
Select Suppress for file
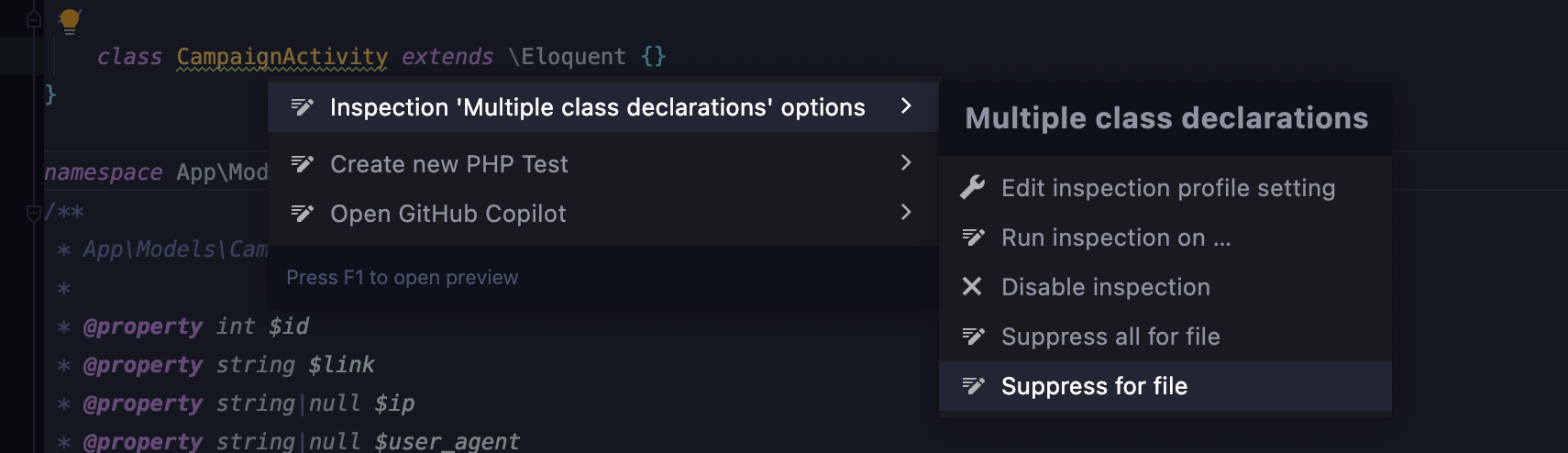pos(1165,386)
